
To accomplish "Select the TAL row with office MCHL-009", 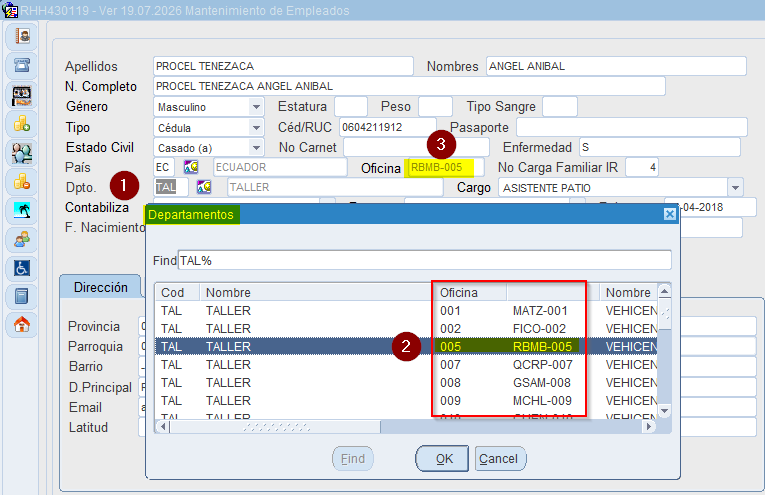I will [406, 401].
